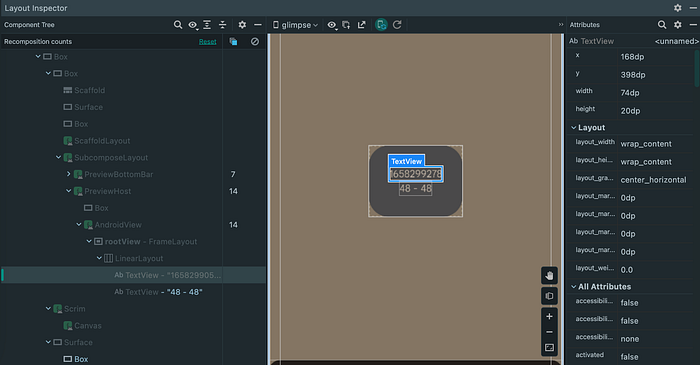The image size is (700, 365).
Task: Collapse the PreviewHost node
Action: click(69, 191)
